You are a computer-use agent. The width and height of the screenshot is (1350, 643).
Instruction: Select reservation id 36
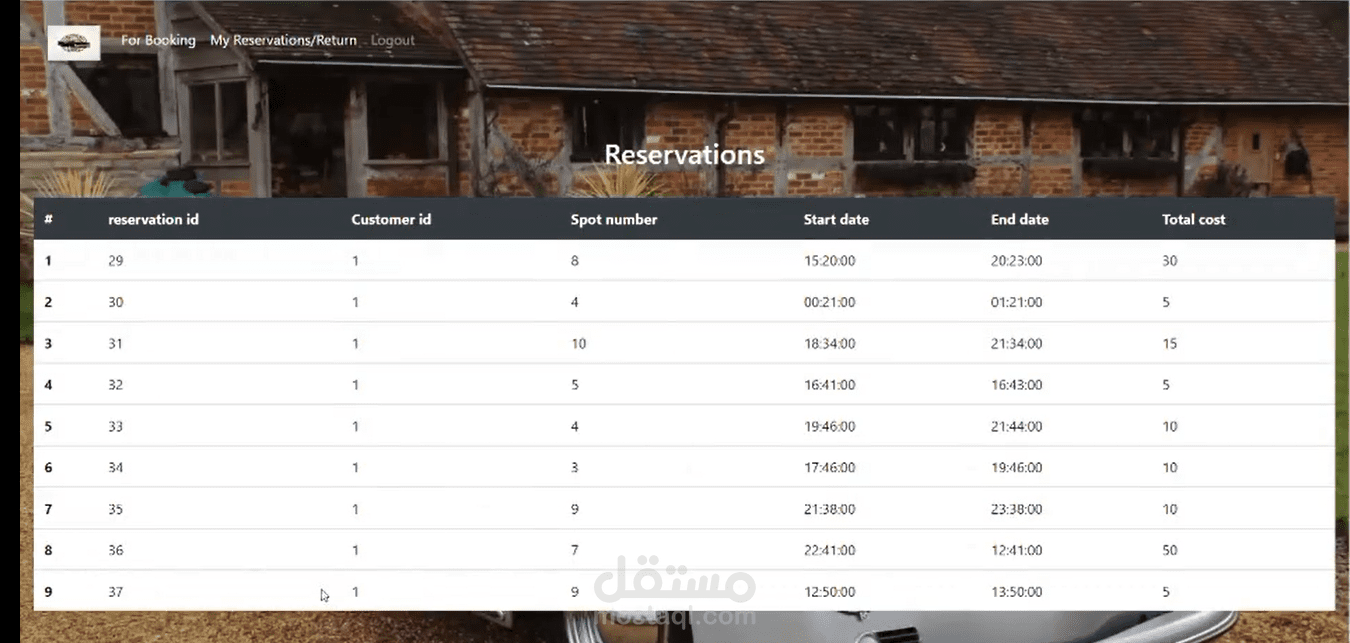click(116, 551)
